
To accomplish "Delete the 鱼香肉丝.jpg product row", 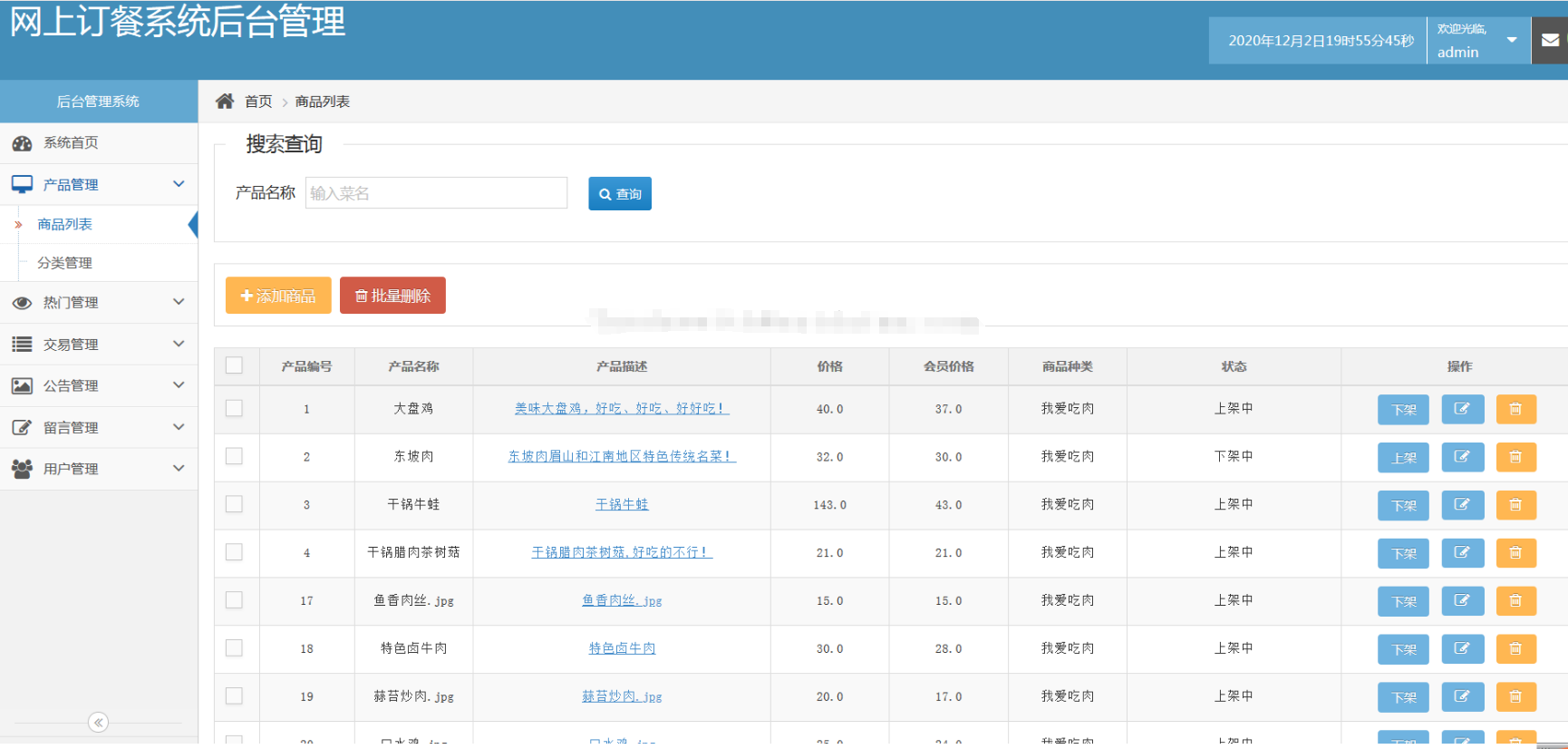I will coord(1515,601).
